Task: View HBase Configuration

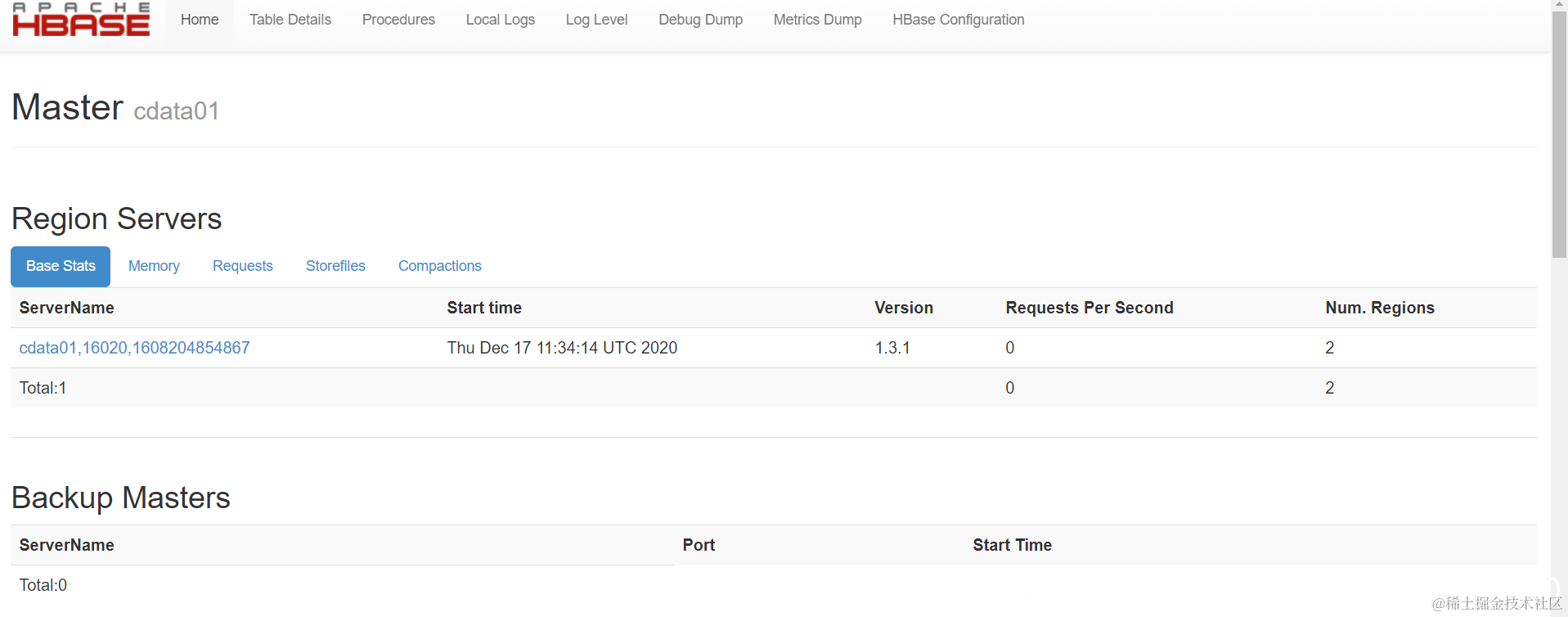Action: (959, 20)
